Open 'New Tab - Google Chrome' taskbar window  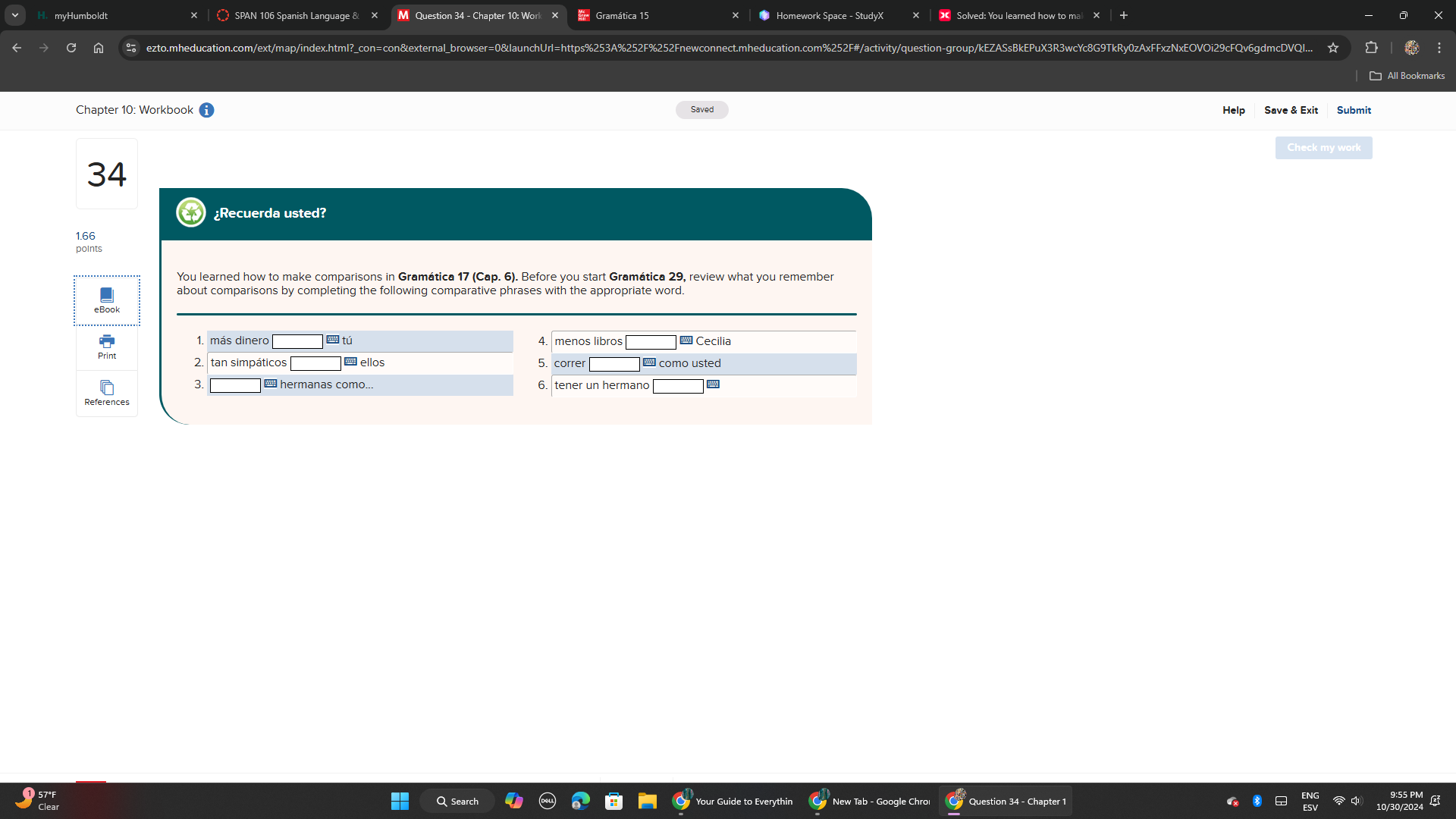pos(869,801)
